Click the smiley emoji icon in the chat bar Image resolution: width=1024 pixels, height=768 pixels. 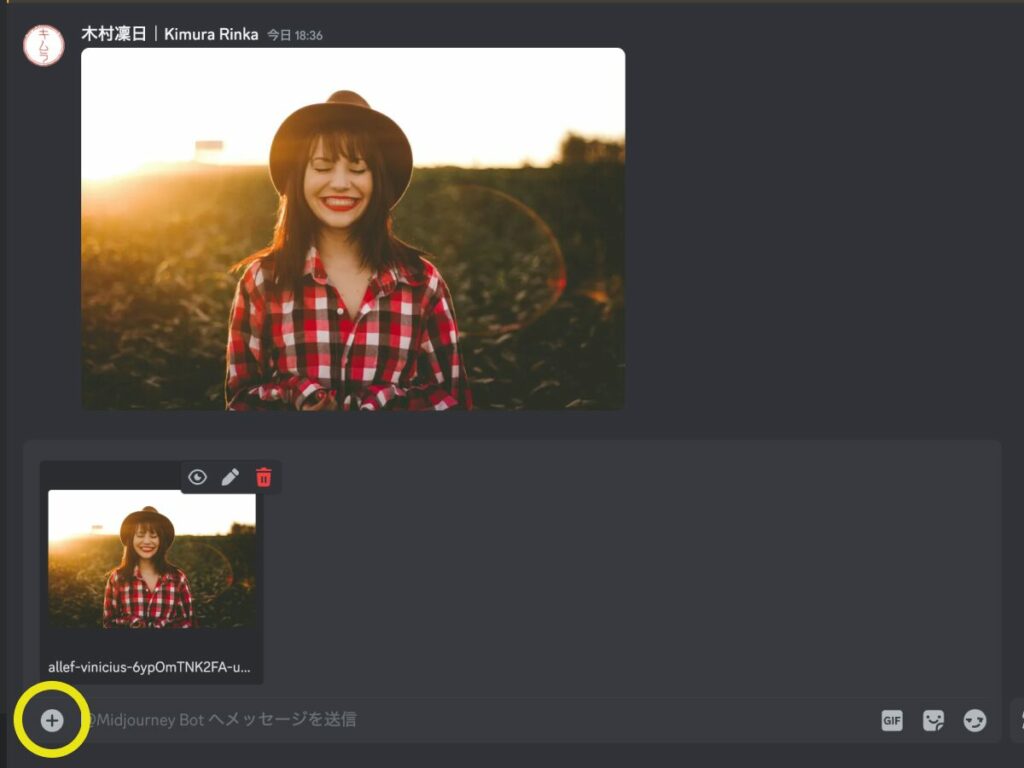click(975, 720)
